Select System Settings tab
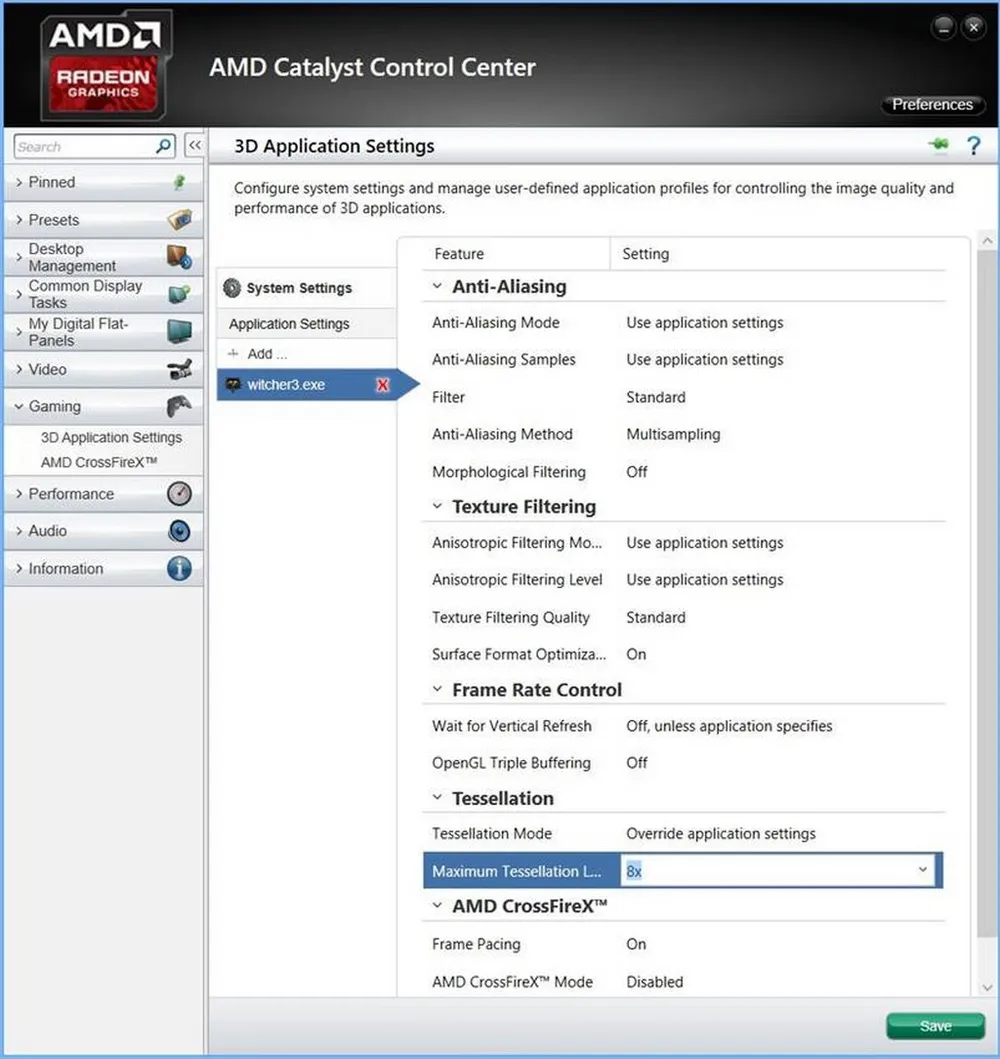This screenshot has width=1000, height=1059. click(299, 288)
